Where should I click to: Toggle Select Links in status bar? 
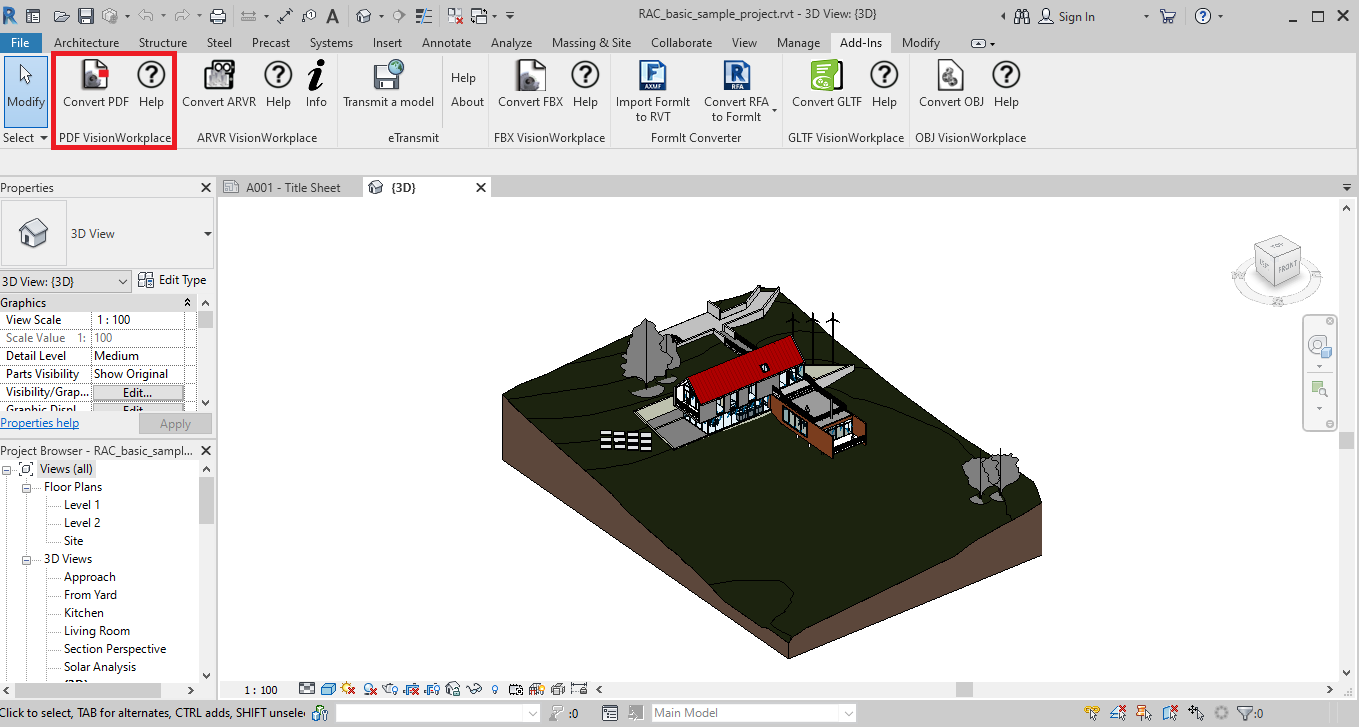tap(1093, 713)
